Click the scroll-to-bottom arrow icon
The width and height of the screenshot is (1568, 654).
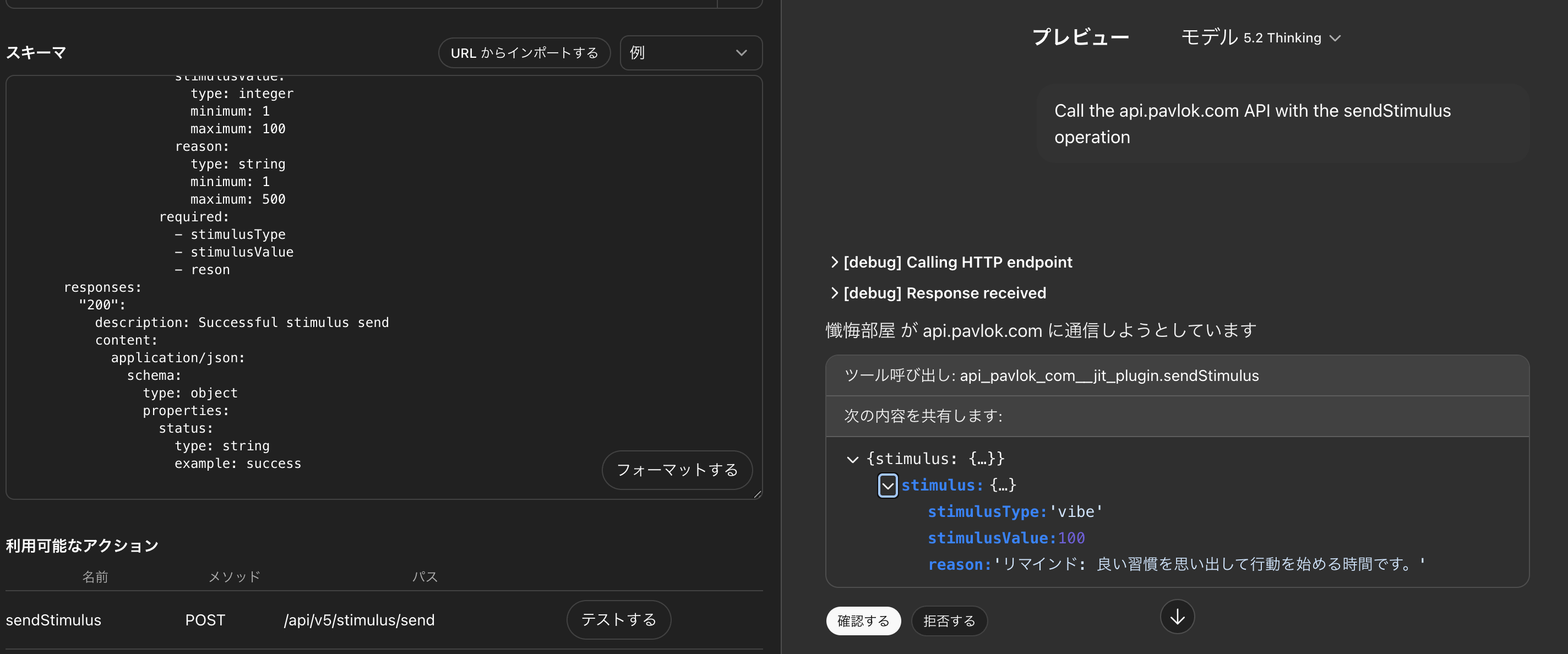pyautogui.click(x=1177, y=617)
